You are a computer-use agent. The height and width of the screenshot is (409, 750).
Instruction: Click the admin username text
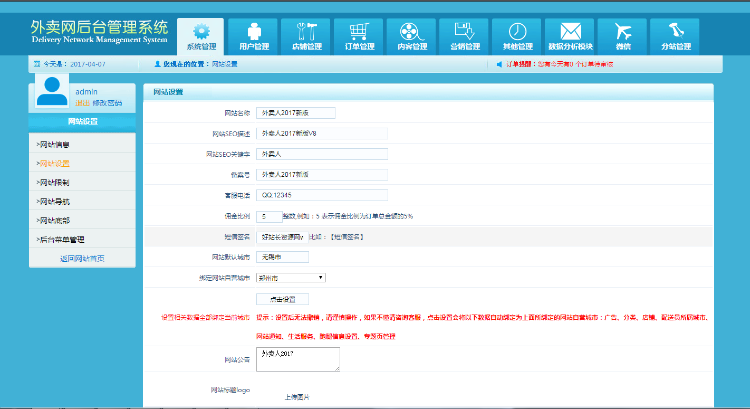coord(87,91)
